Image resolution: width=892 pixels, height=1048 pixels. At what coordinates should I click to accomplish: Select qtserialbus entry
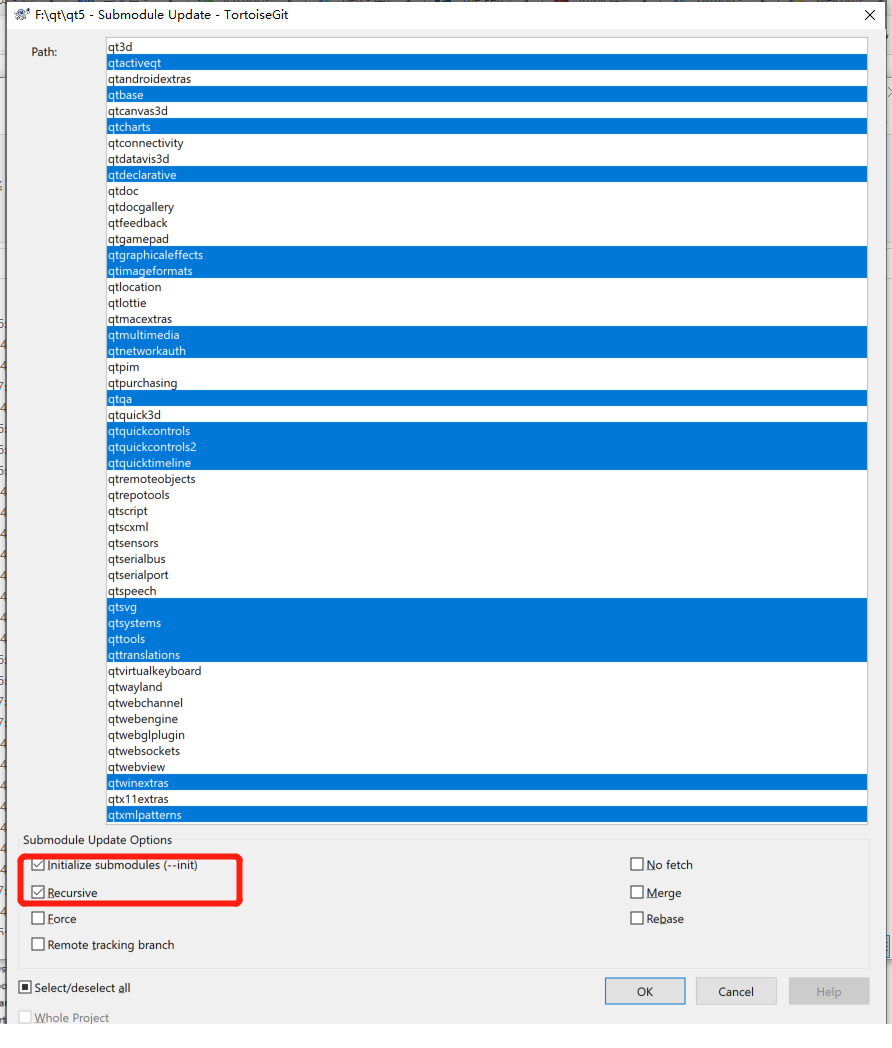pyautogui.click(x=486, y=559)
